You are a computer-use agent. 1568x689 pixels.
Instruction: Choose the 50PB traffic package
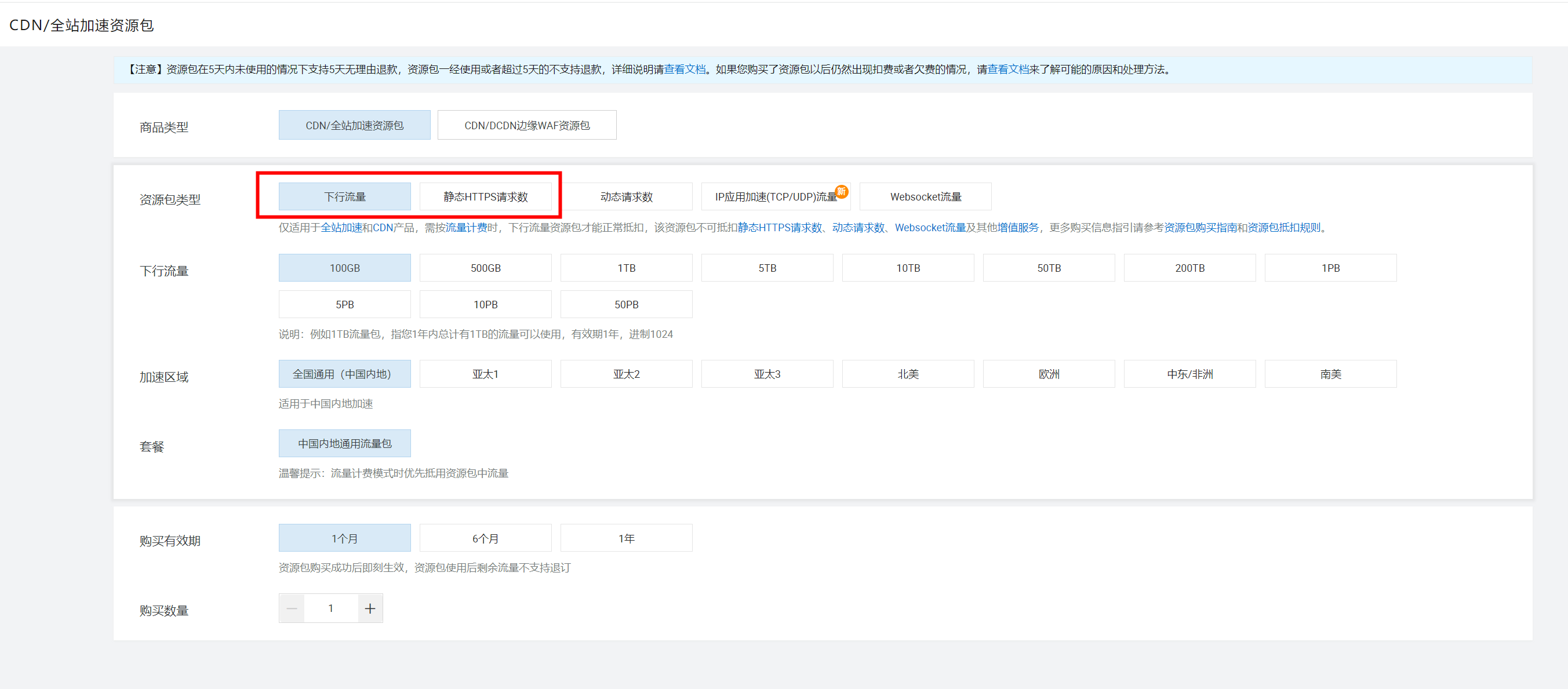[x=625, y=304]
